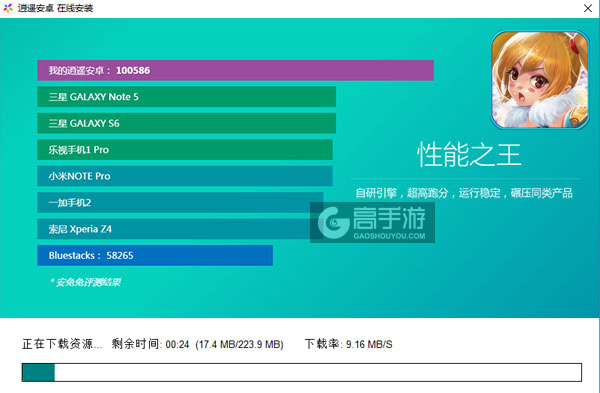Viewport: 600px width, 393px height.
Task: Click the 性能之王 heading
Action: click(x=469, y=155)
